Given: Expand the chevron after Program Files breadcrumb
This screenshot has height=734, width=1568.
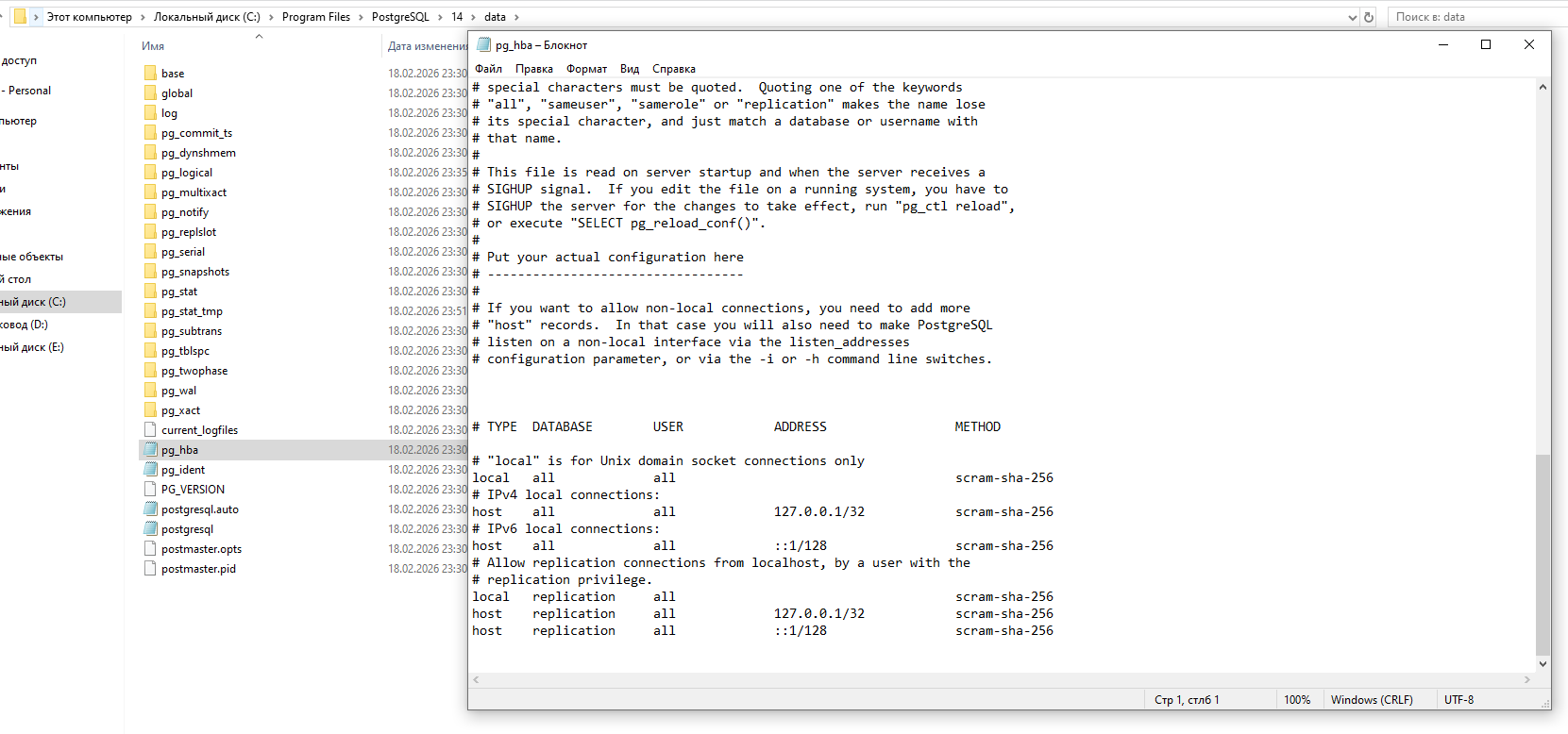Looking at the screenshot, I should tap(361, 17).
